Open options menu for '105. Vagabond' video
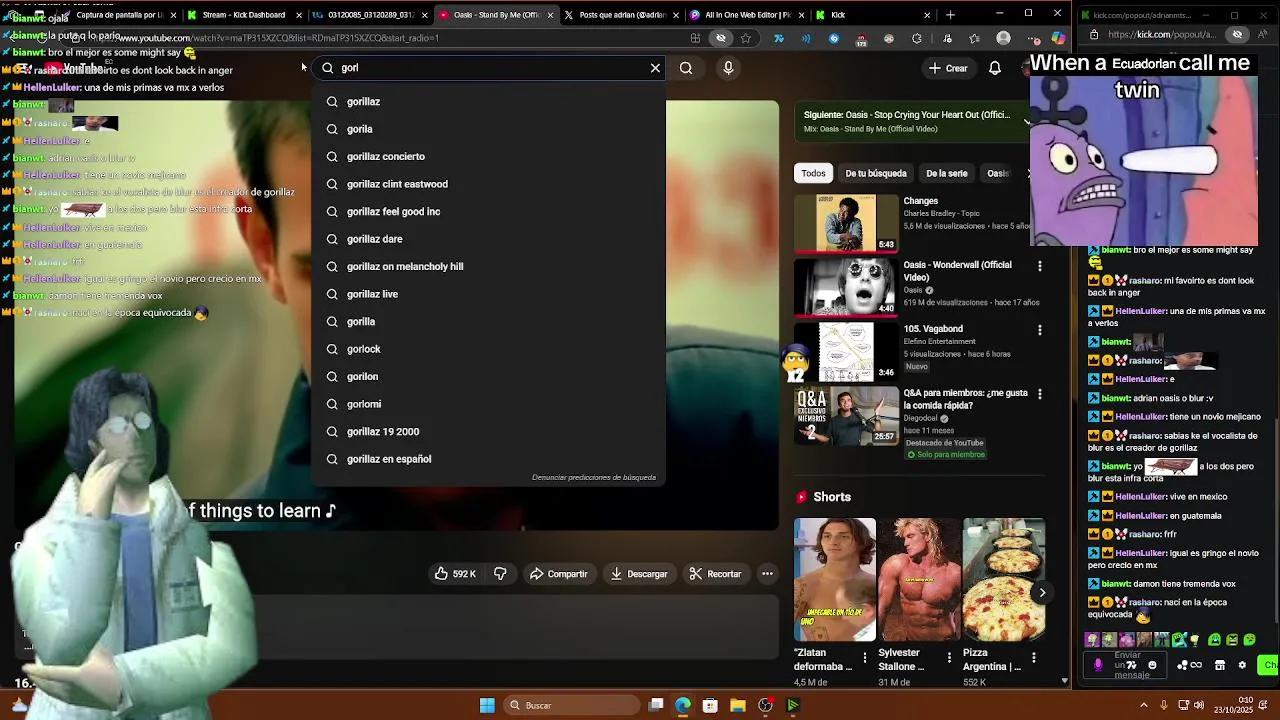Screen dimensions: 1280x720 coord(1040,330)
